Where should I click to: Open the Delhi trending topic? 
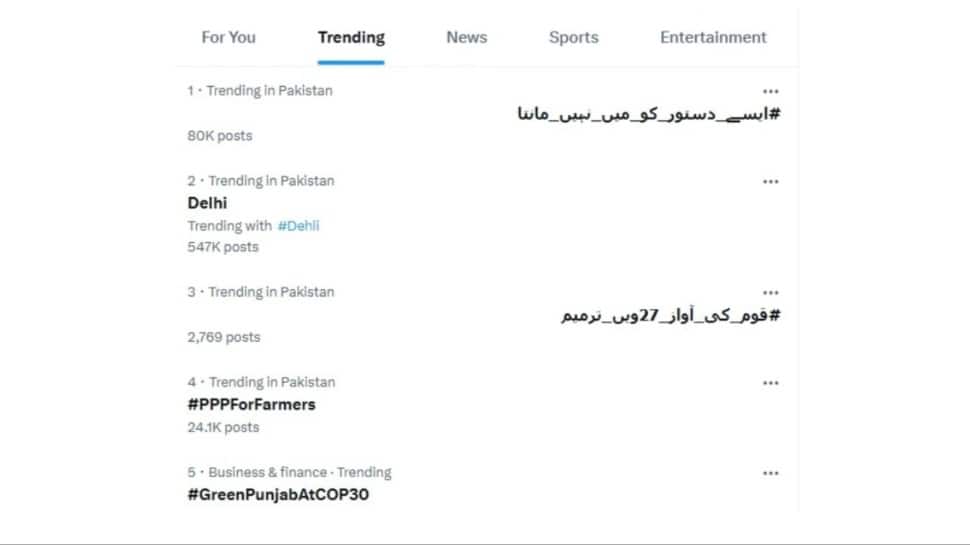click(207, 203)
